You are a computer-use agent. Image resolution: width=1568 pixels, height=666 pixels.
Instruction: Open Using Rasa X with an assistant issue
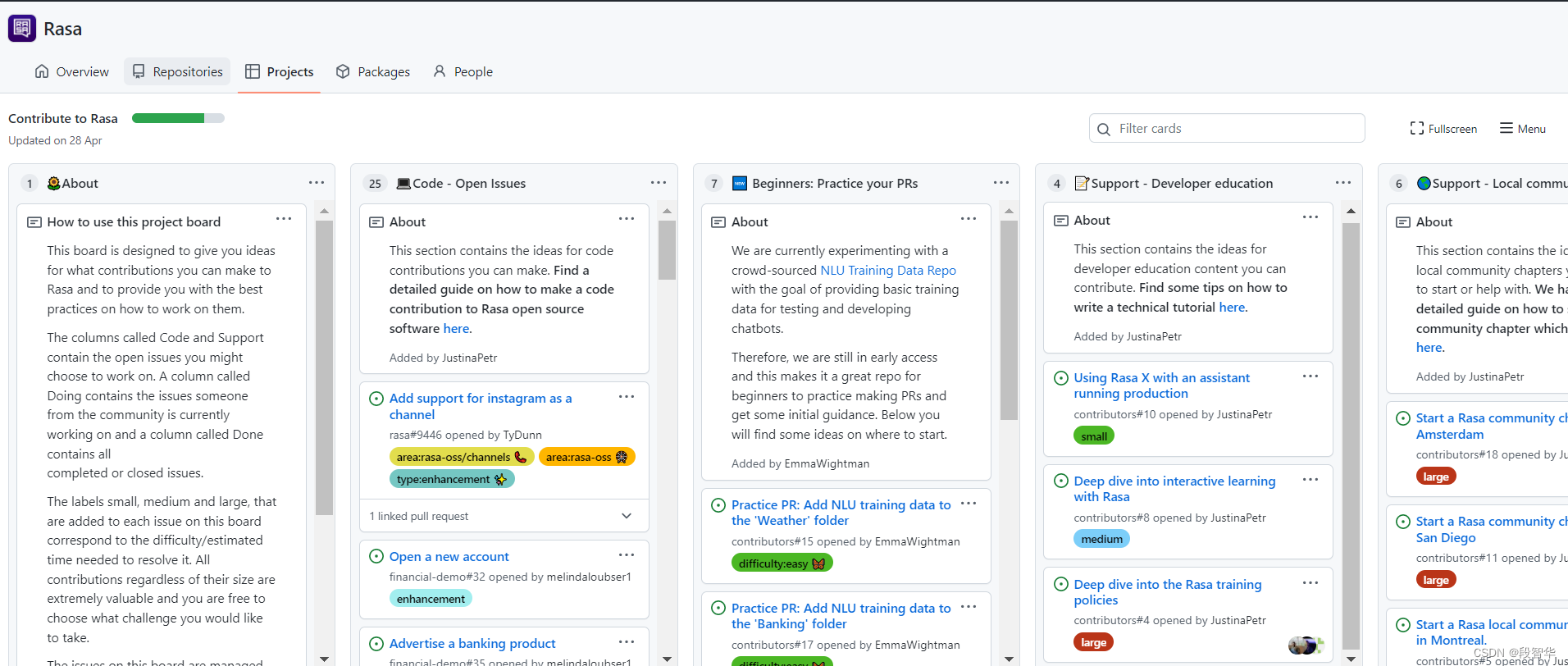pos(1162,385)
